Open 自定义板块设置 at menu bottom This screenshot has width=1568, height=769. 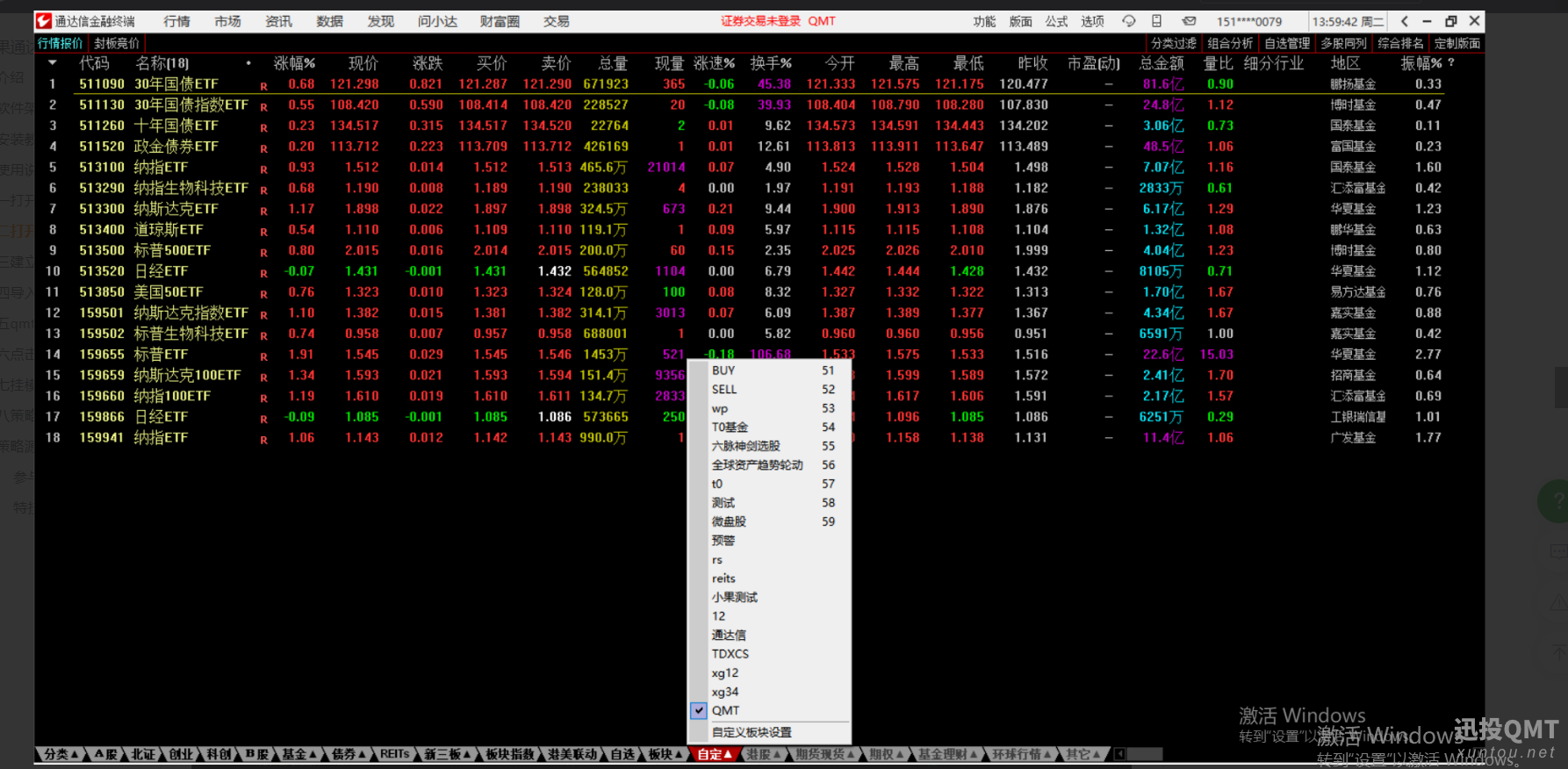point(769,732)
